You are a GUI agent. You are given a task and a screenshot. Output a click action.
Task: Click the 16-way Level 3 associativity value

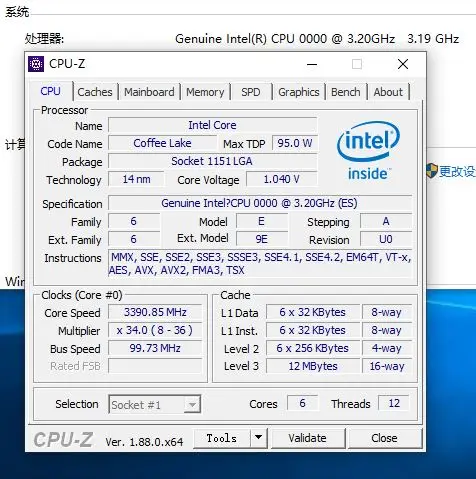click(x=387, y=366)
